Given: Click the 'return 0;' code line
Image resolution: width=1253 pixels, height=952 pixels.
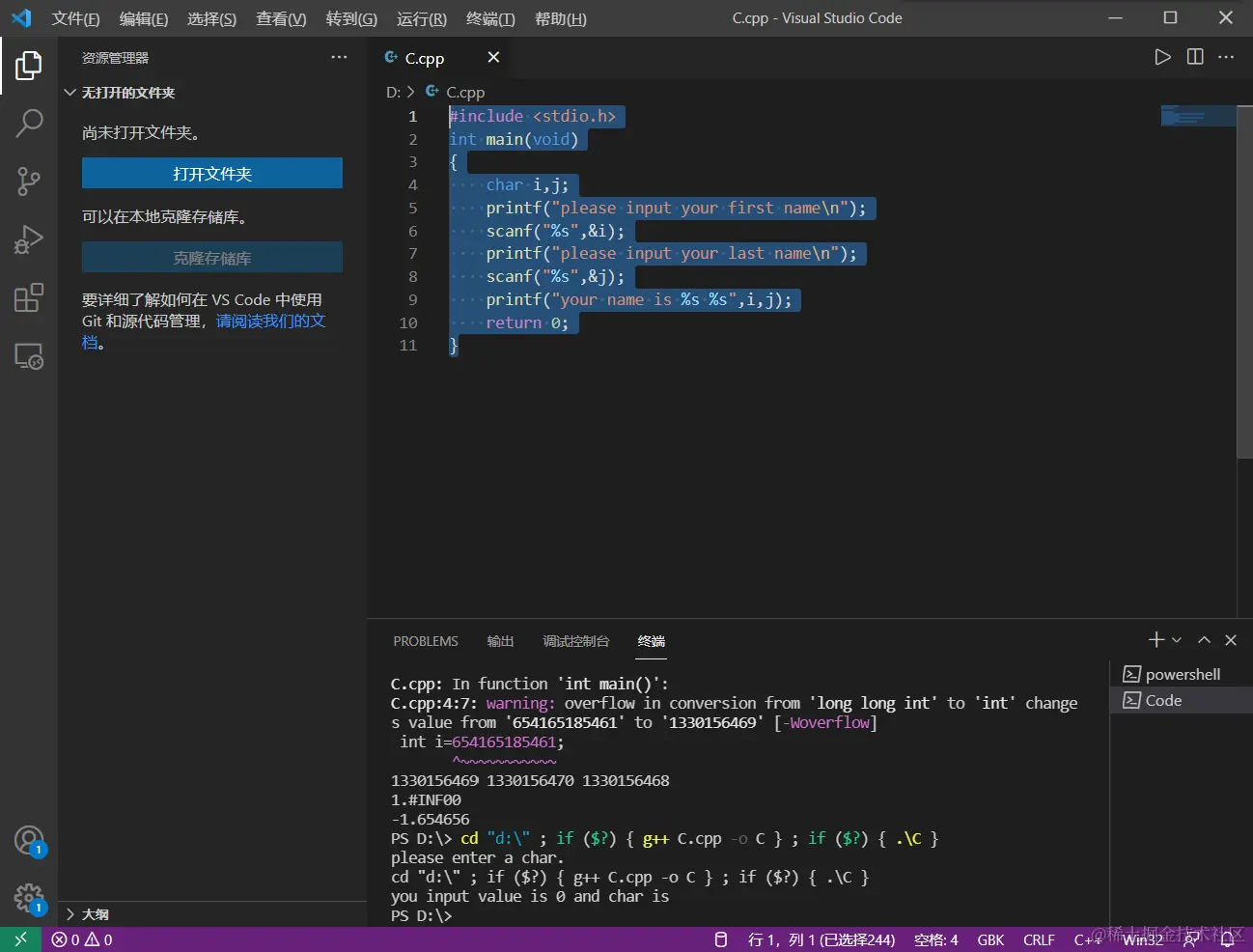Looking at the screenshot, I should [527, 322].
